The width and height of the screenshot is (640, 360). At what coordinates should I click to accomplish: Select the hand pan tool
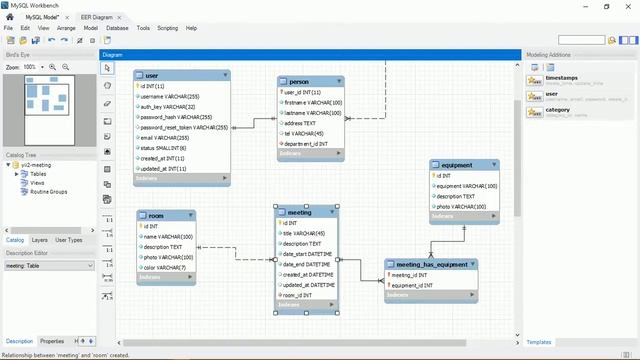107,86
